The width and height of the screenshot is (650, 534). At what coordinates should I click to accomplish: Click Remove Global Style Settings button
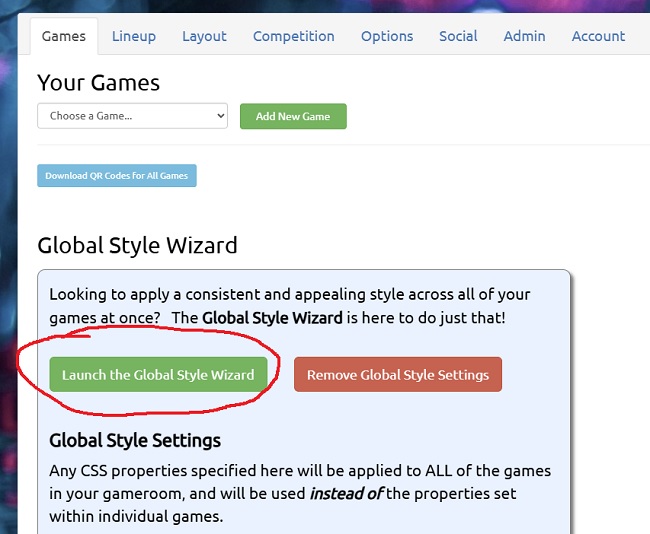pos(398,374)
